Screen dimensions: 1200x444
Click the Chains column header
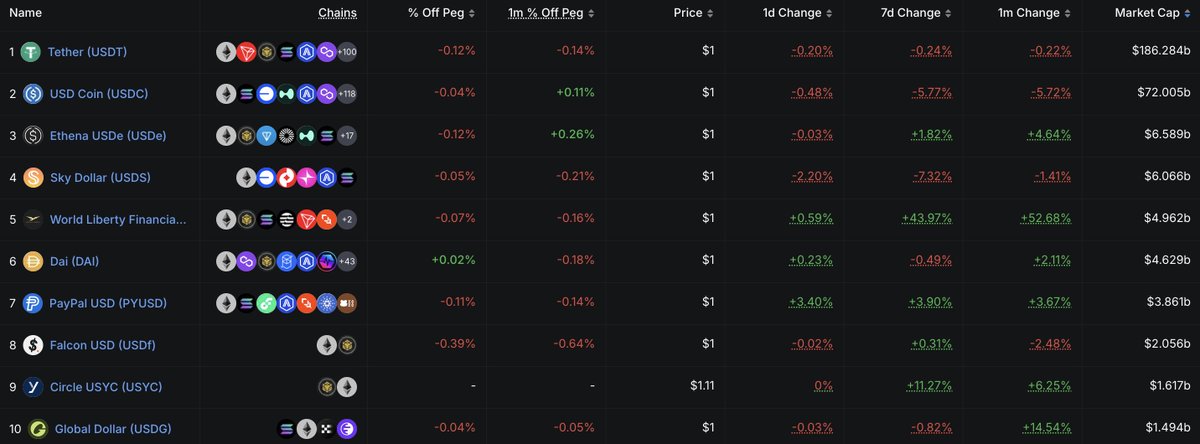(337, 14)
